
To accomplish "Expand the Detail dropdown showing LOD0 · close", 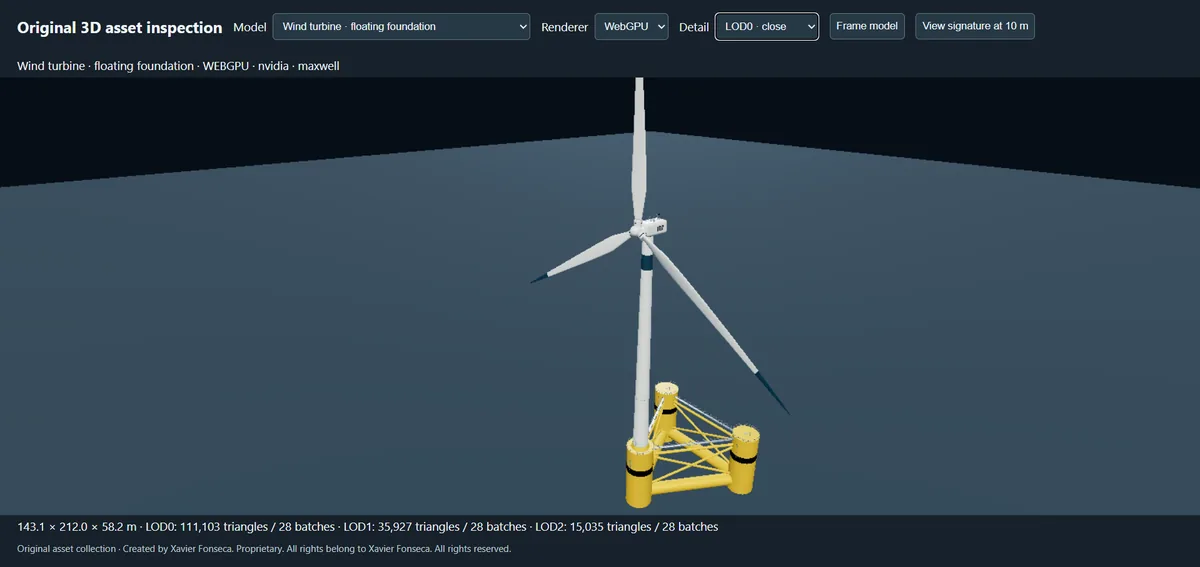I will [x=767, y=26].
